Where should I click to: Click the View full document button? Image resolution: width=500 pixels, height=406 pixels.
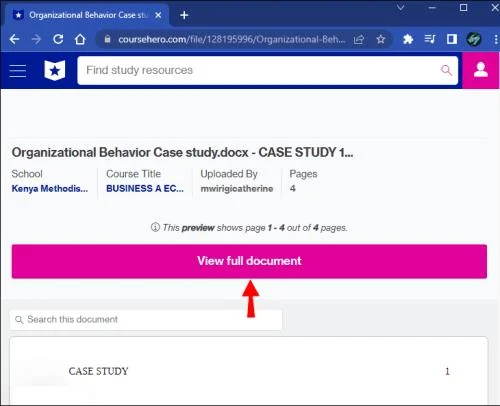click(x=249, y=261)
